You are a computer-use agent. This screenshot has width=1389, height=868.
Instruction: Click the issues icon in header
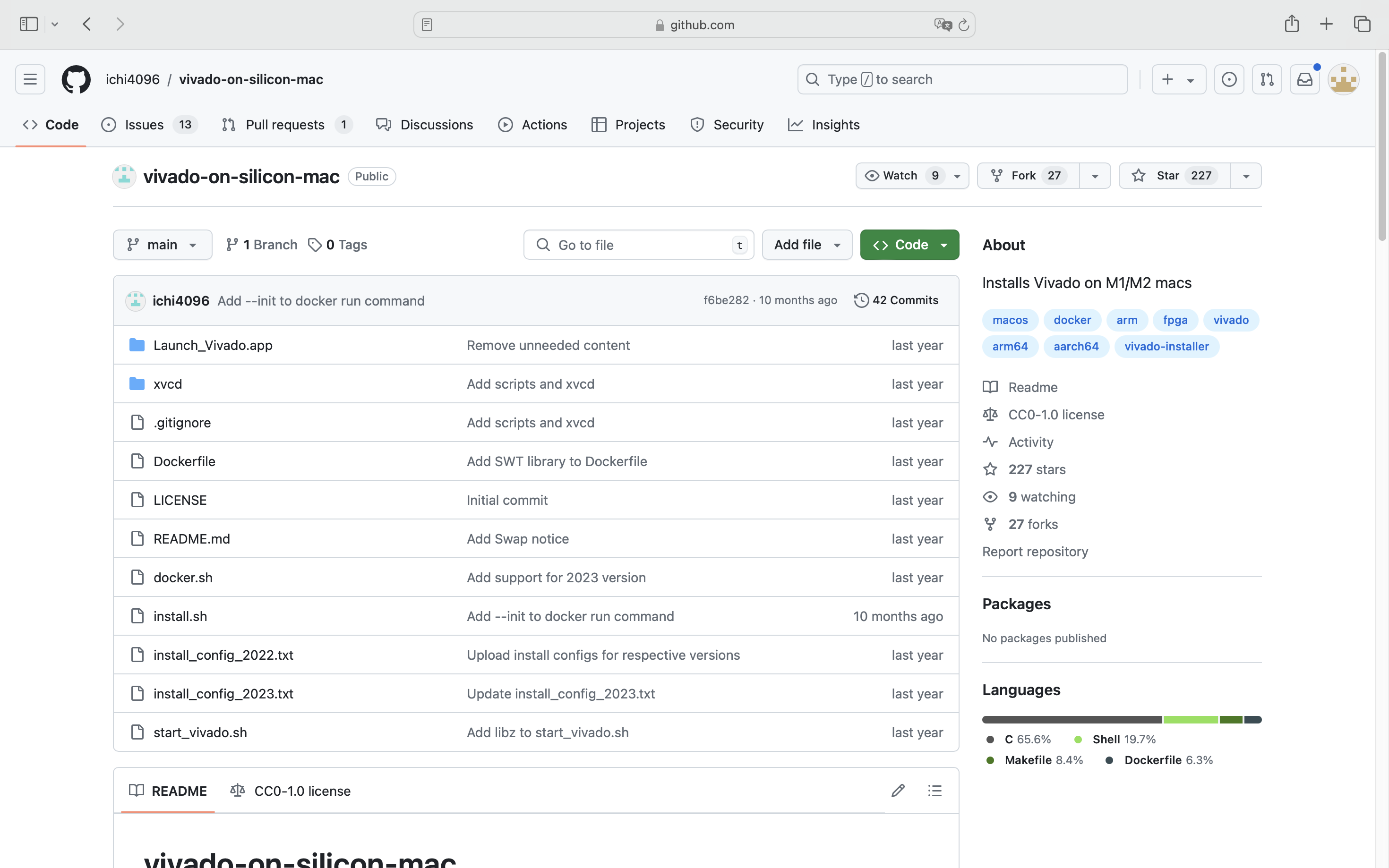point(1229,79)
